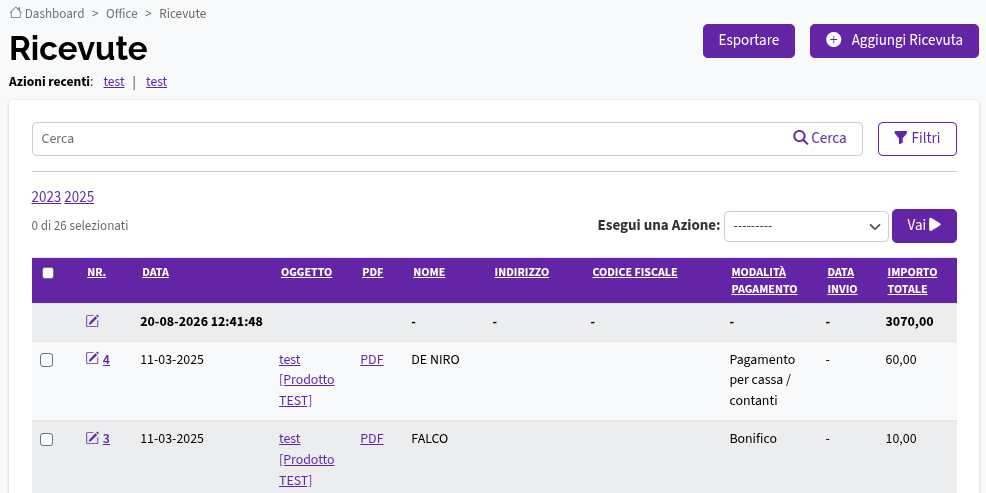Sort table by OGGETTO column
986x493 pixels.
pos(306,272)
